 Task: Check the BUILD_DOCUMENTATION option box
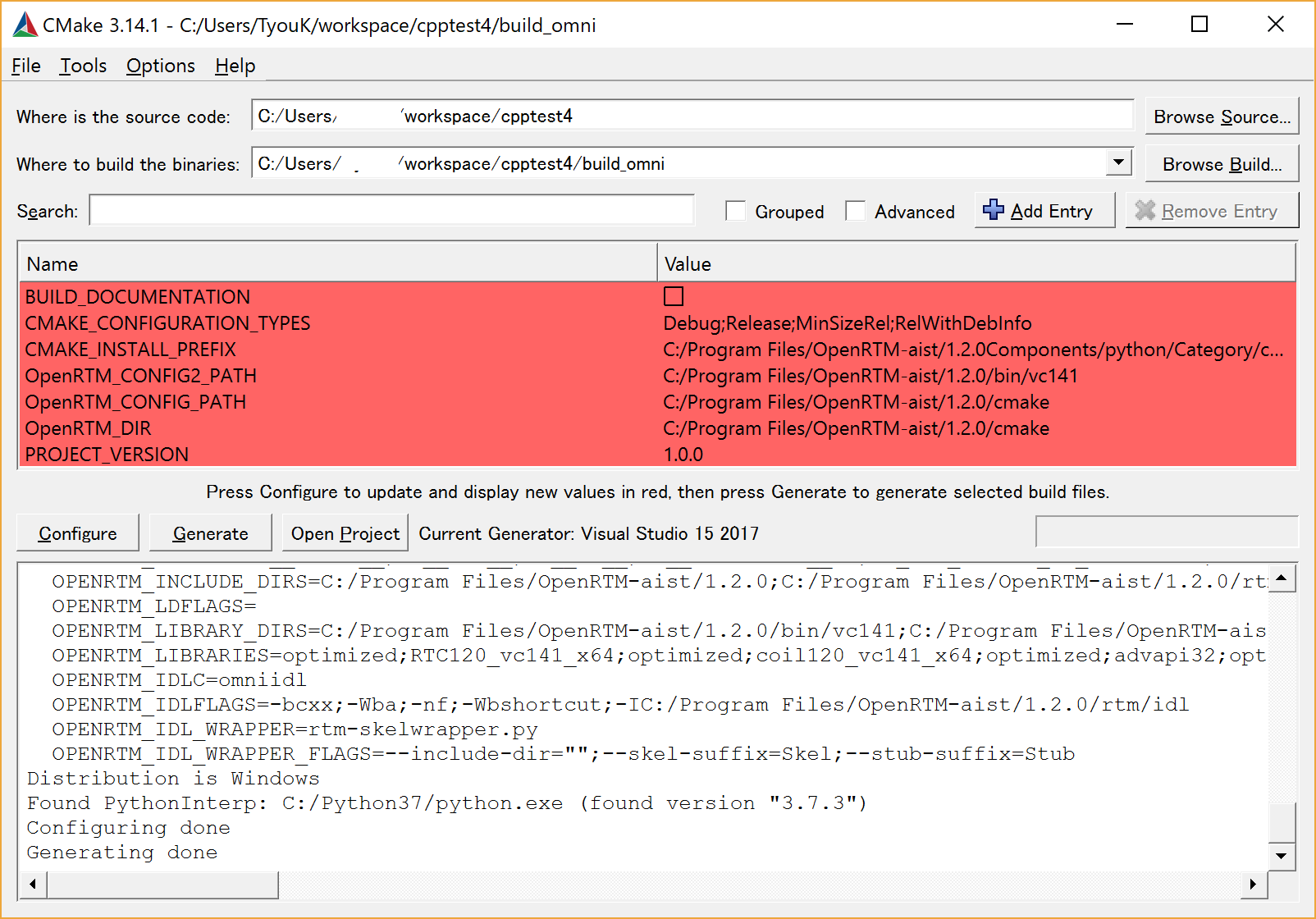(674, 296)
